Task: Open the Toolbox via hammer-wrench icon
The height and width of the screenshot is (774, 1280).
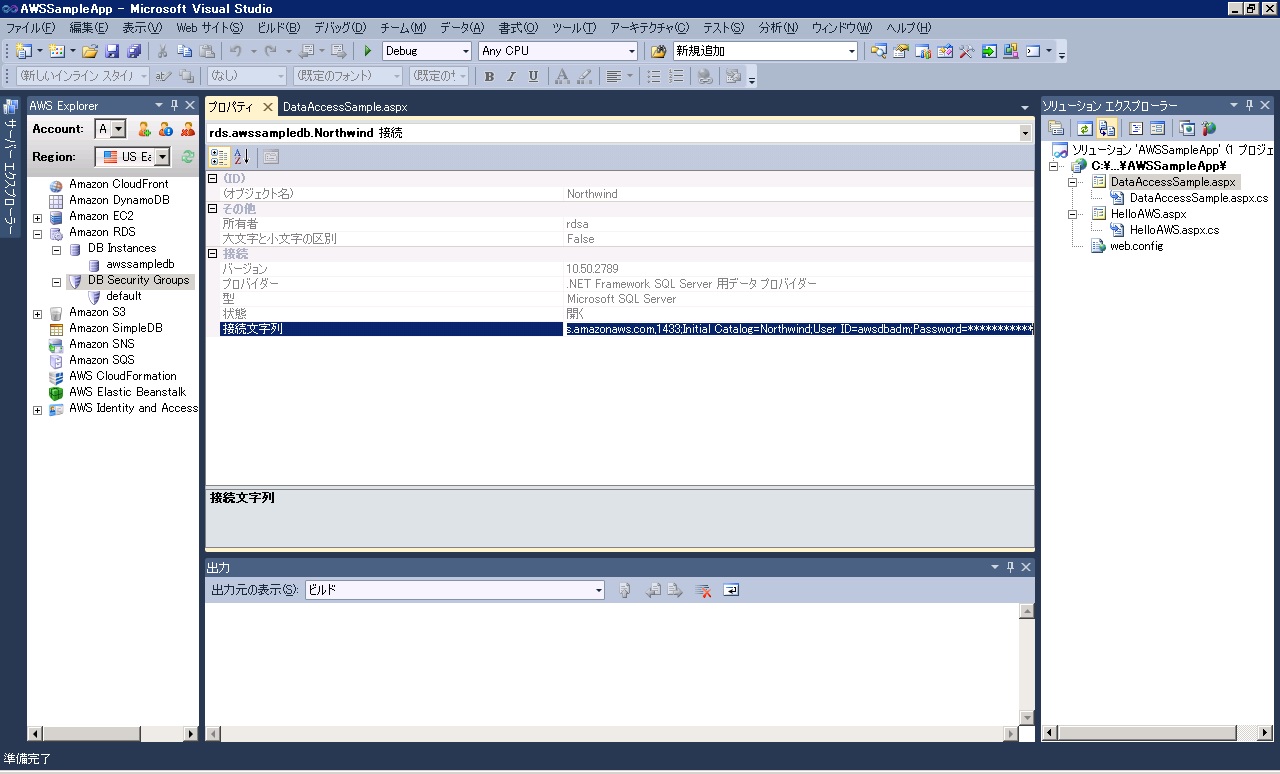Action: 967,51
